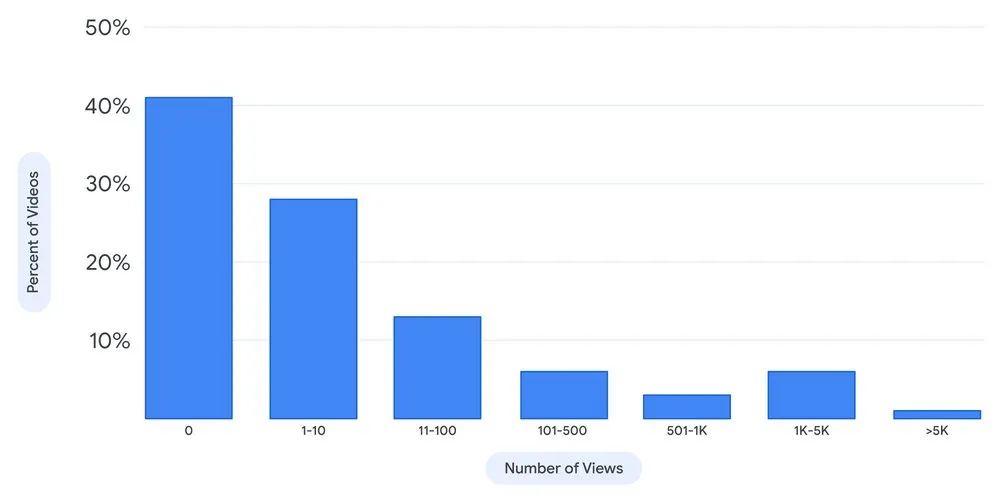This screenshot has height=500, width=1000.
Task: Click the >5K x-axis category label
Action: [937, 432]
